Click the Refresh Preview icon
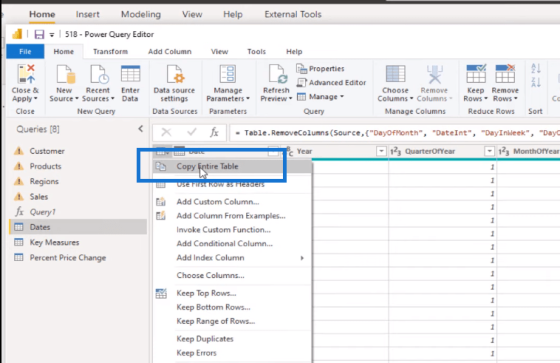 (x=276, y=74)
